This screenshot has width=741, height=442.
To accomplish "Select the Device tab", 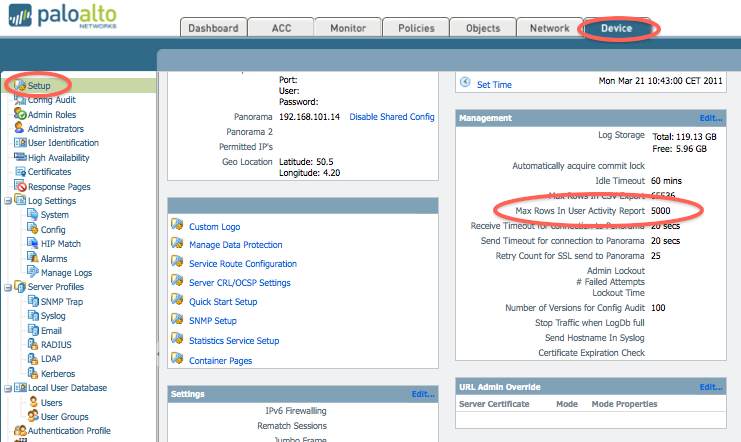I will pos(617,28).
